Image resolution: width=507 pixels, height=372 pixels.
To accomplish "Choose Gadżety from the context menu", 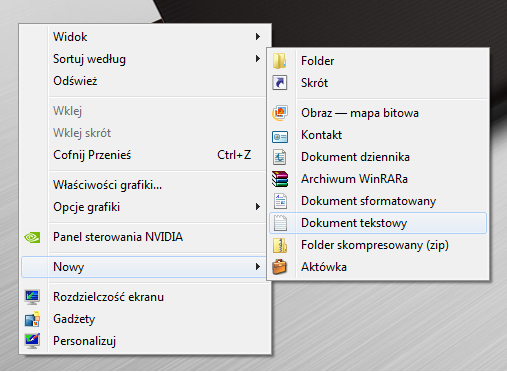I will pyautogui.click(x=145, y=319).
